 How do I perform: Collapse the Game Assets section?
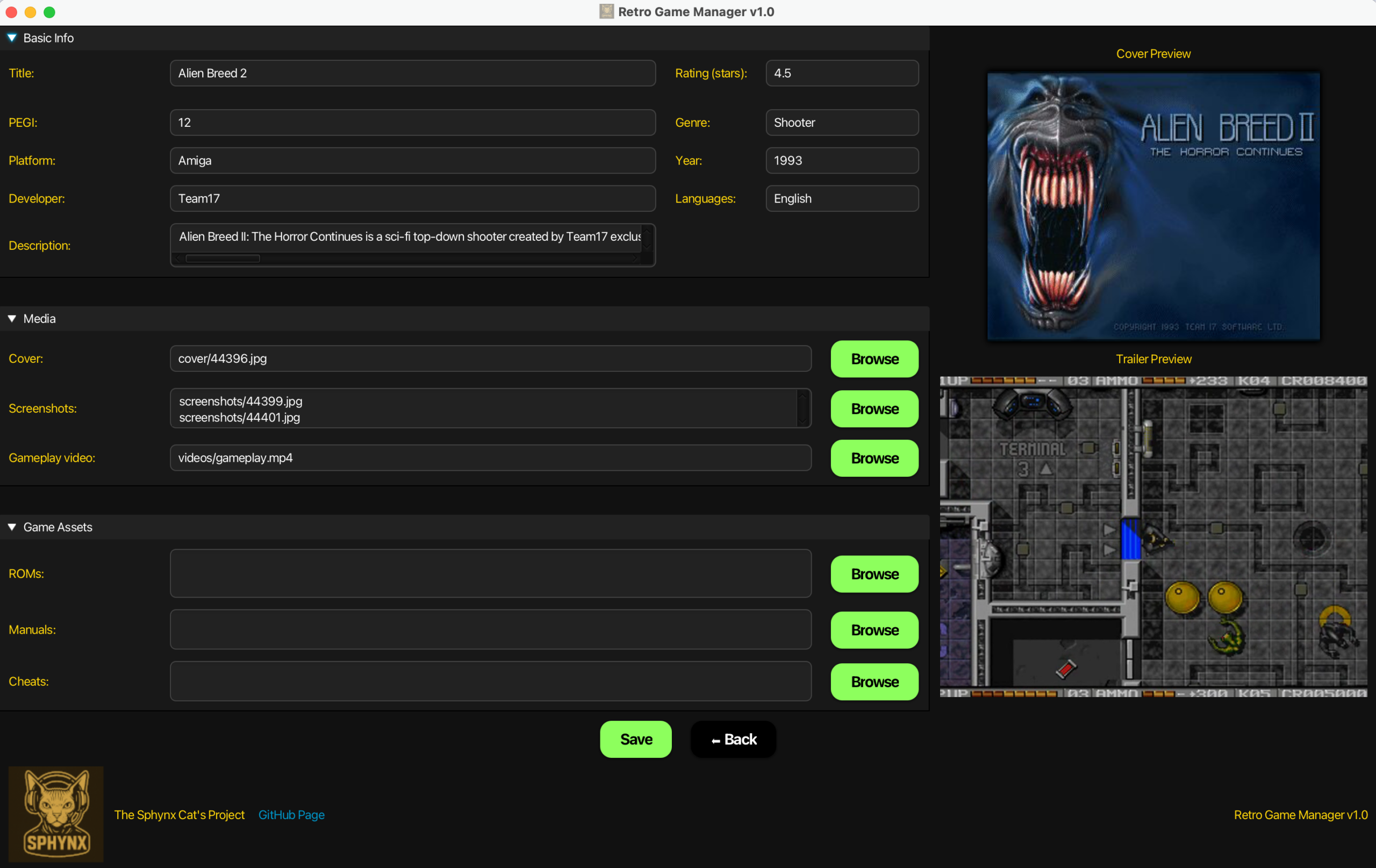[x=12, y=527]
